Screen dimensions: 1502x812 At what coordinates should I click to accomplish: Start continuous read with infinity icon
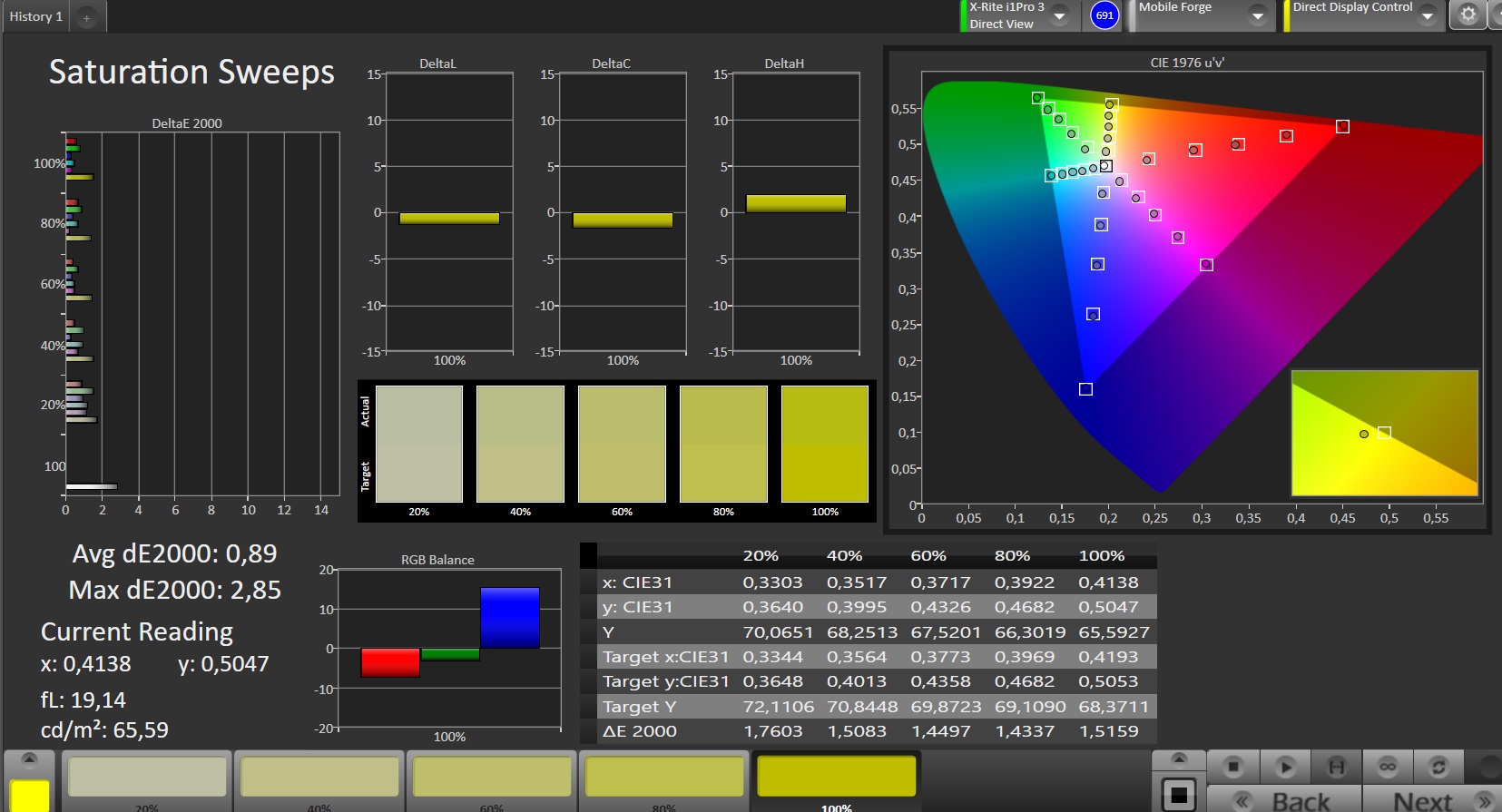pyautogui.click(x=1388, y=767)
